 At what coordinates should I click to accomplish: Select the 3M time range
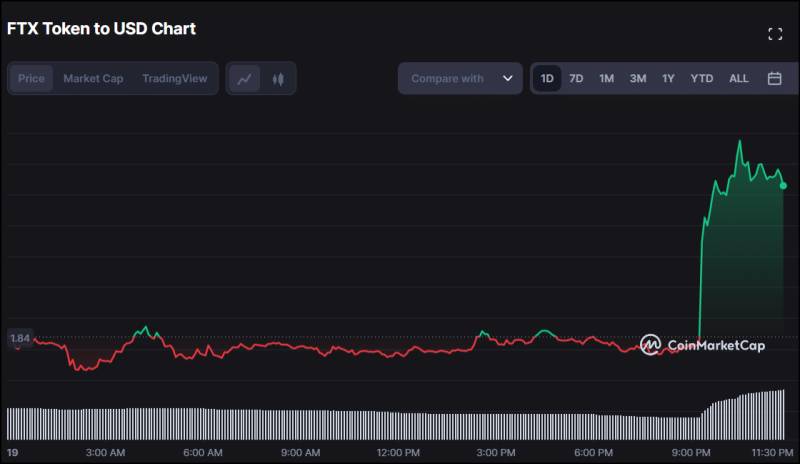[638, 79]
